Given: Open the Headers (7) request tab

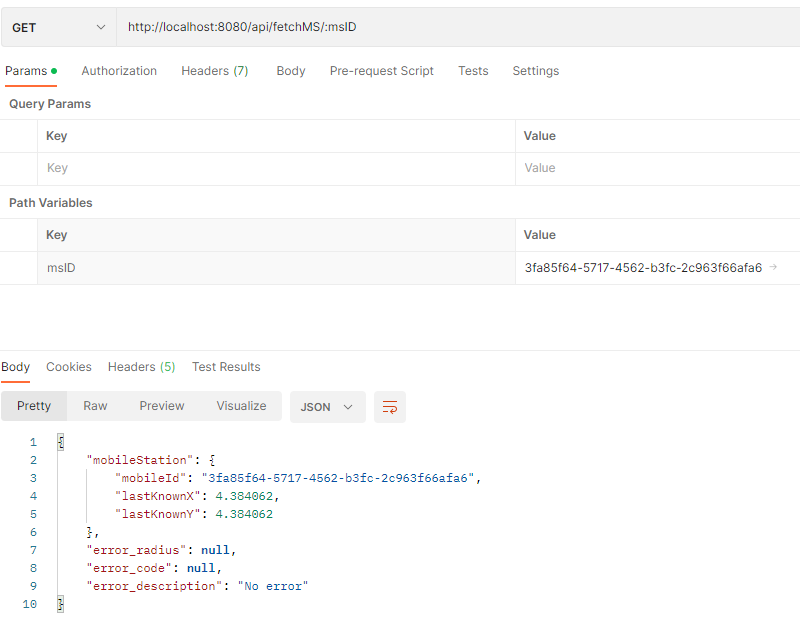Looking at the screenshot, I should click(214, 71).
